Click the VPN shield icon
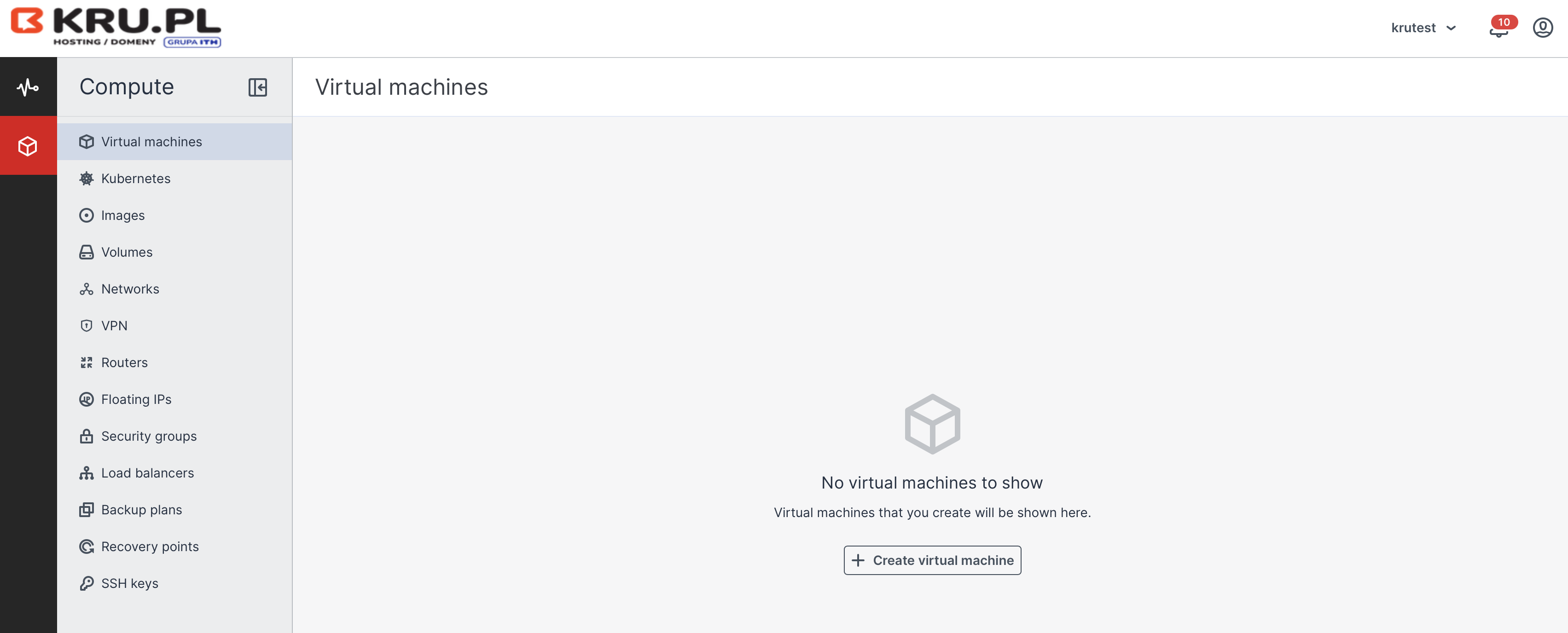 pyautogui.click(x=87, y=326)
